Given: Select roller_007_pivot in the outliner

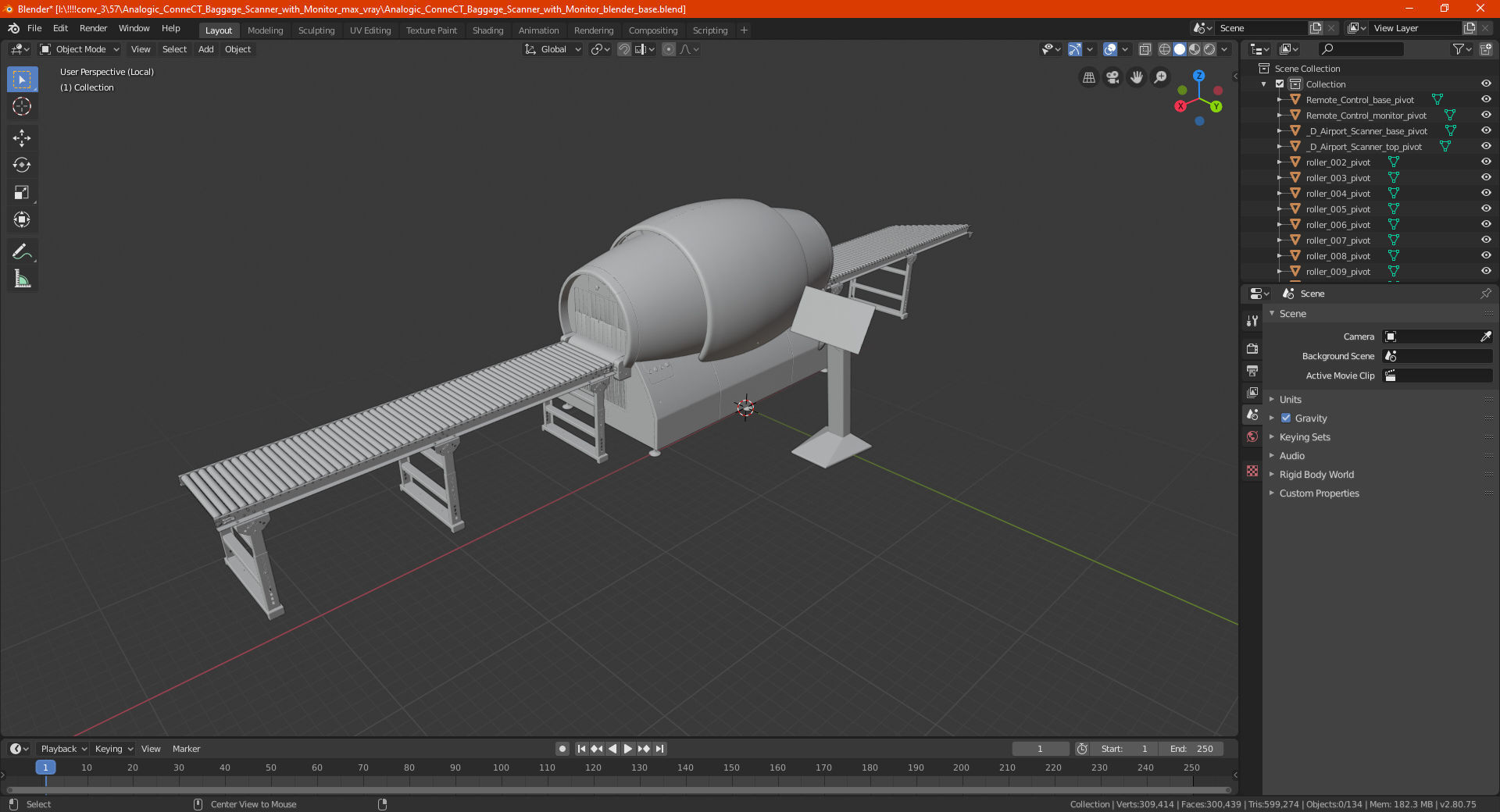Looking at the screenshot, I should pos(1337,240).
